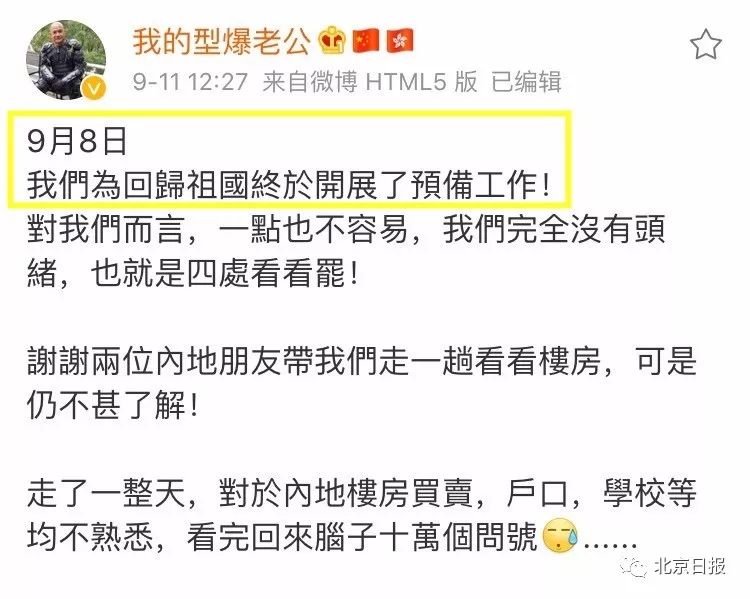Click the post timestamp 9-11 12:27
Viewport: 750px width, 599px height.
click(x=190, y=81)
